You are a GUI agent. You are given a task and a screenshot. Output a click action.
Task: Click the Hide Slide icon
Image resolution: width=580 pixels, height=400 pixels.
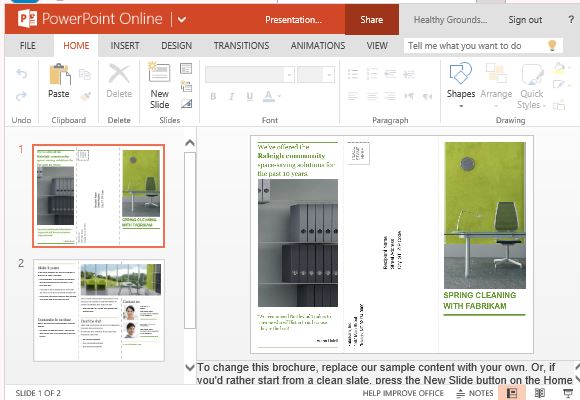coord(186,104)
